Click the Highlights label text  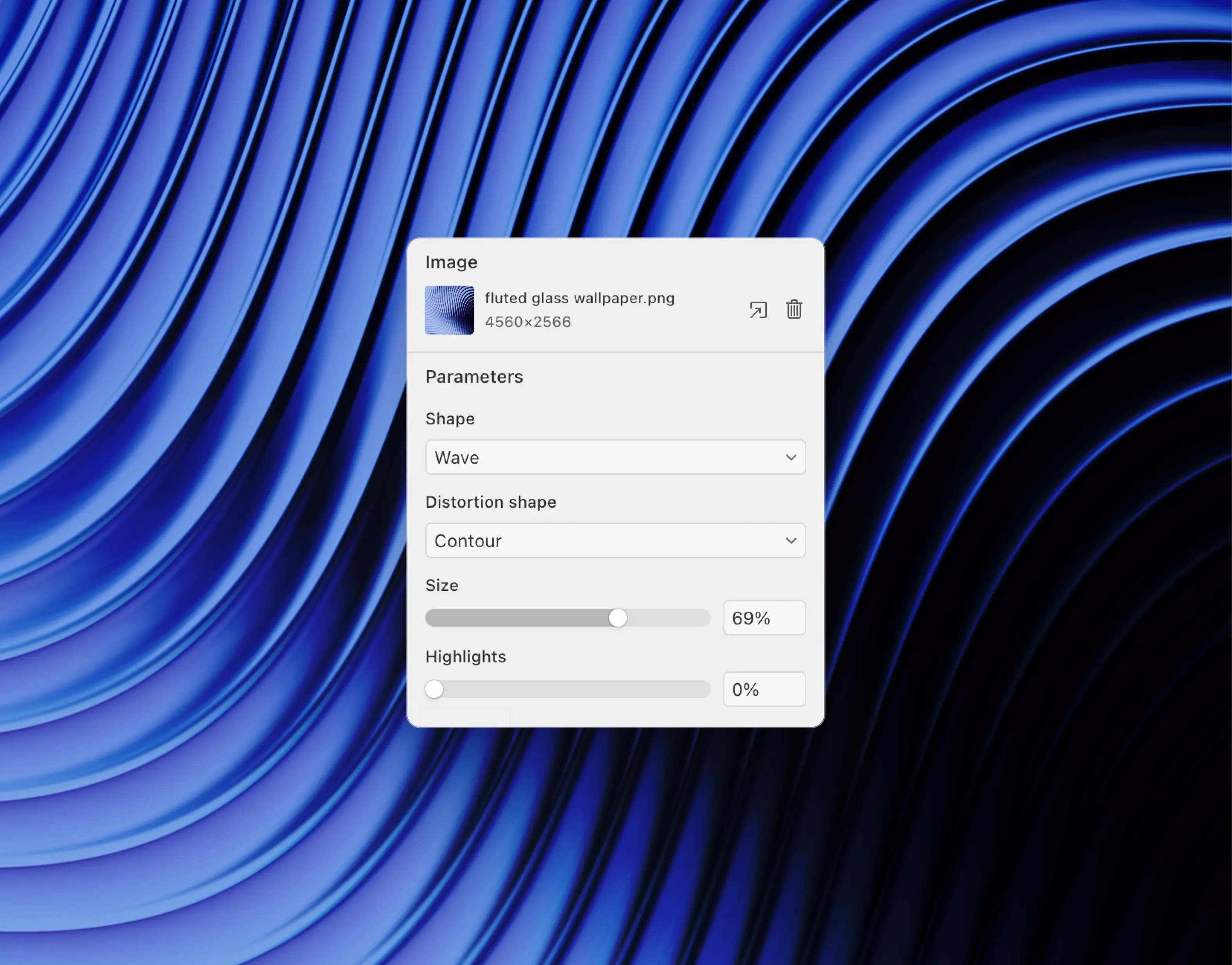click(465, 657)
